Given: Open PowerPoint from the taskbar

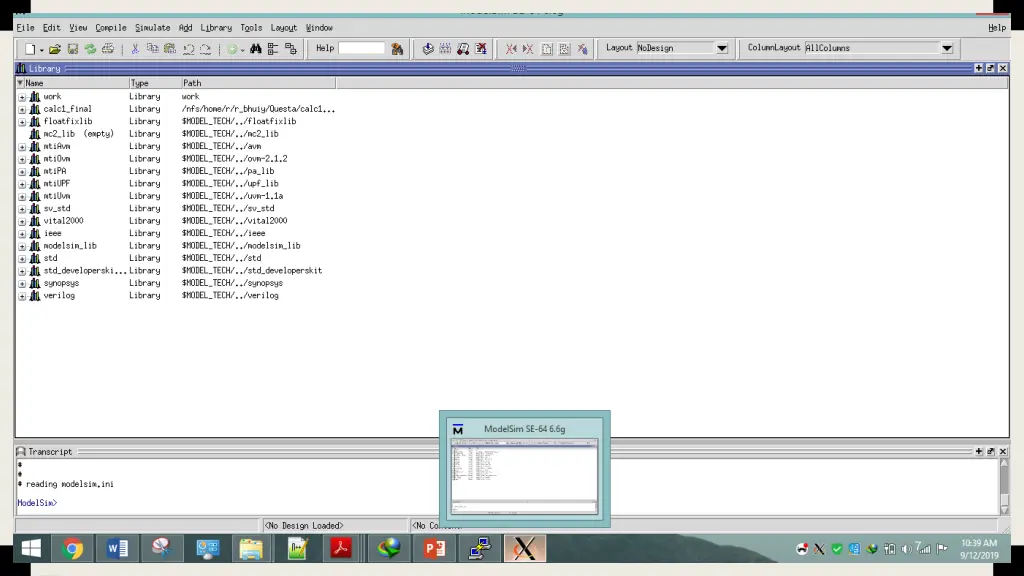Looking at the screenshot, I should pos(434,549).
